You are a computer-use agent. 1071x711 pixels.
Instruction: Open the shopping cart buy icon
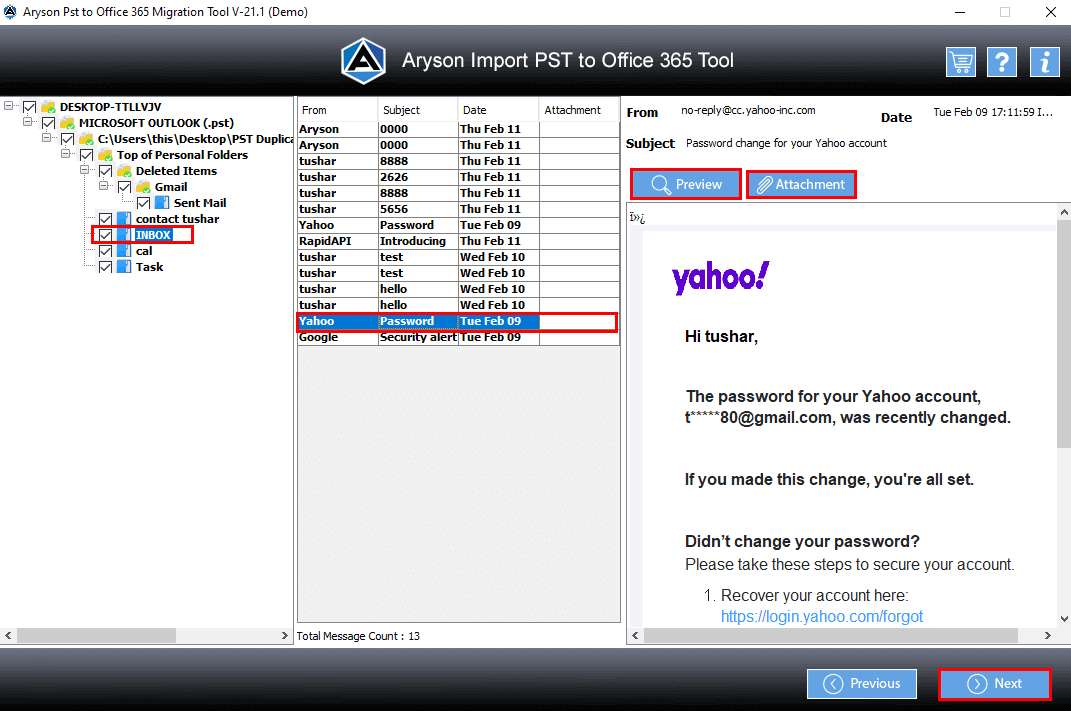pos(960,62)
